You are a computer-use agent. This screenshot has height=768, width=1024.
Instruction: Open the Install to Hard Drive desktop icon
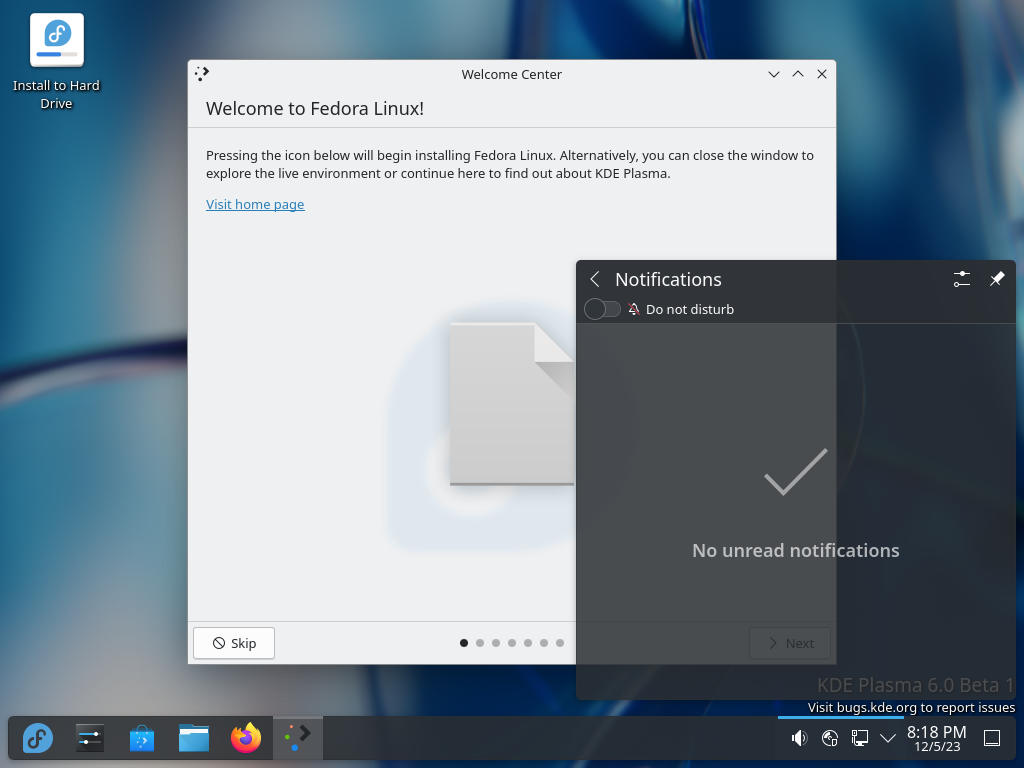(x=57, y=62)
